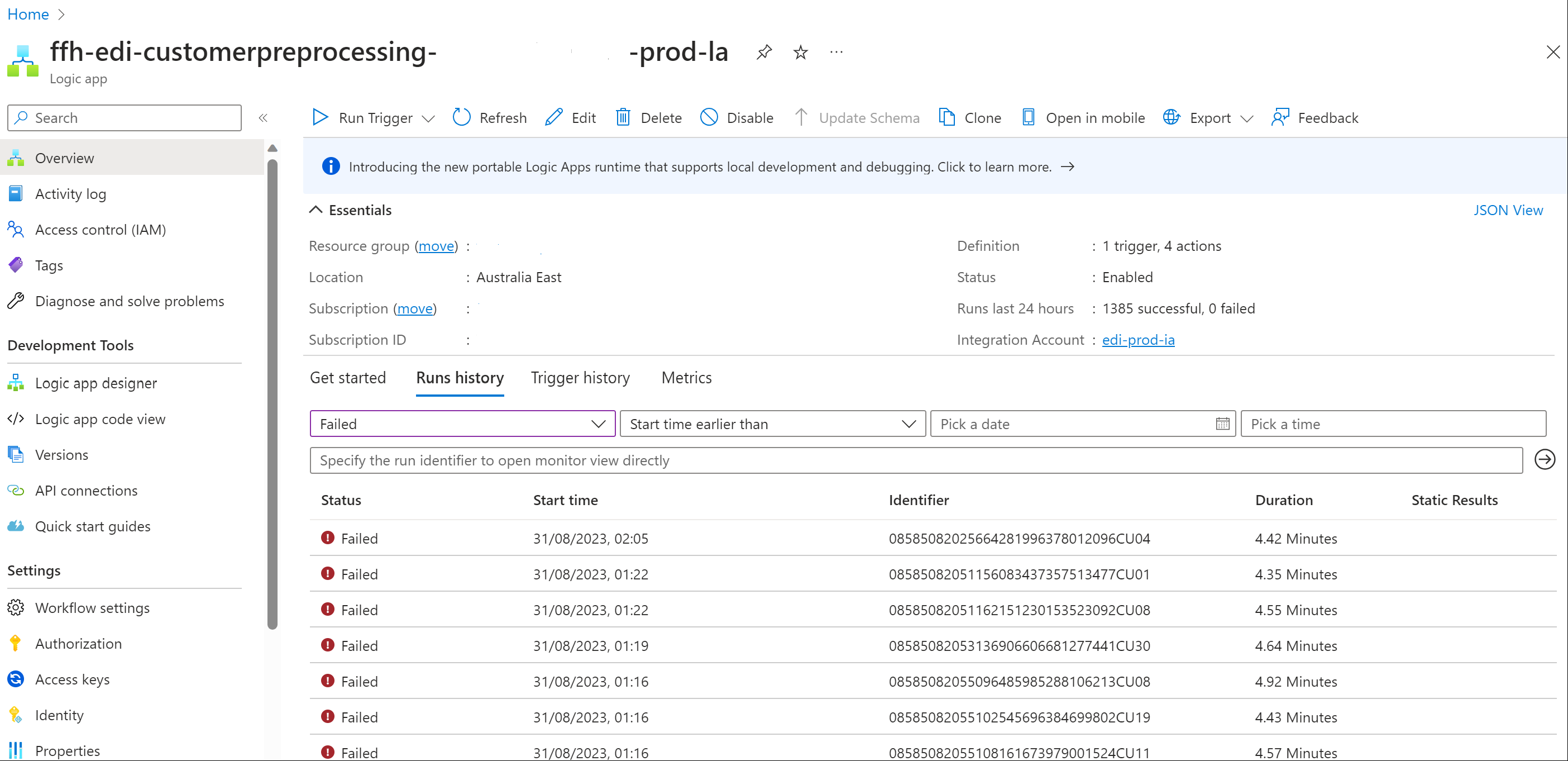Open failed run identifier ending CU19
The width and height of the screenshot is (1568, 761).
pyautogui.click(x=933, y=718)
